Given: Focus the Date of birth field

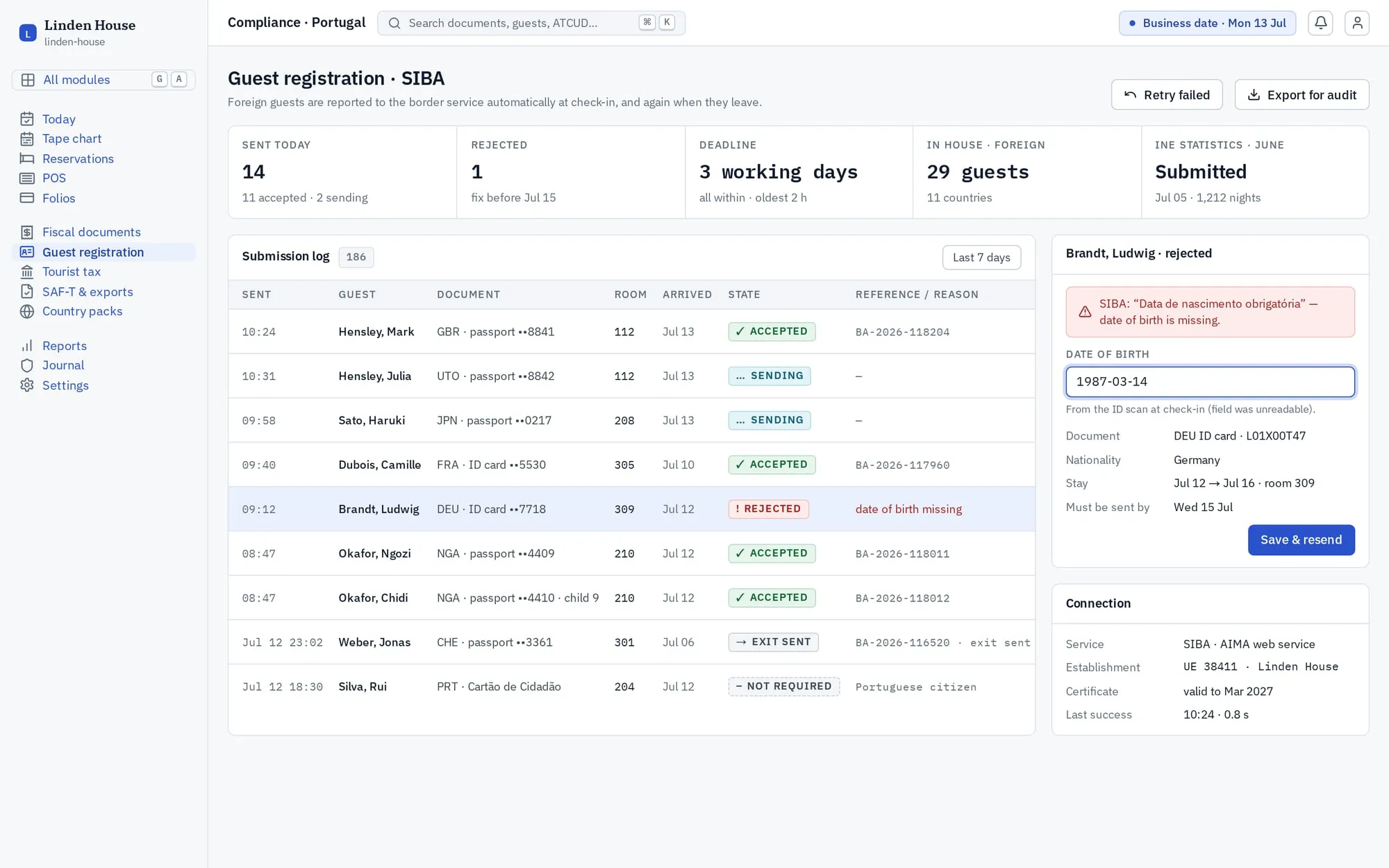Looking at the screenshot, I should click(1210, 382).
